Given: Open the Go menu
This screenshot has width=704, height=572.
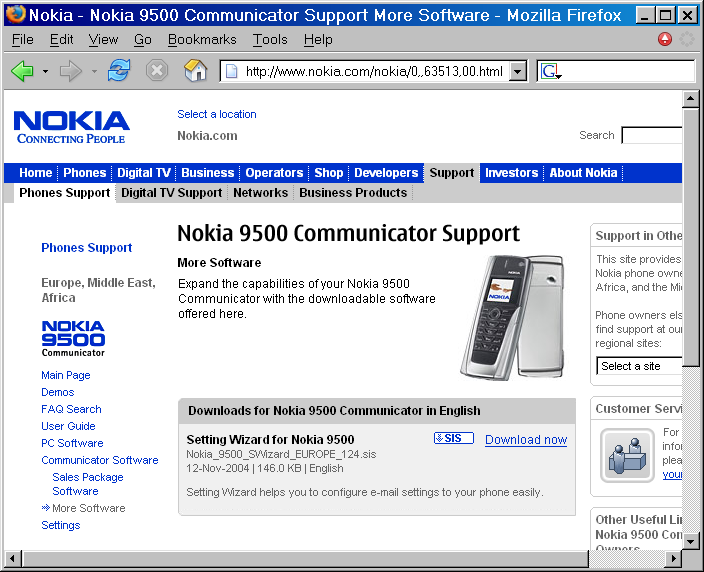Looking at the screenshot, I should (x=143, y=40).
